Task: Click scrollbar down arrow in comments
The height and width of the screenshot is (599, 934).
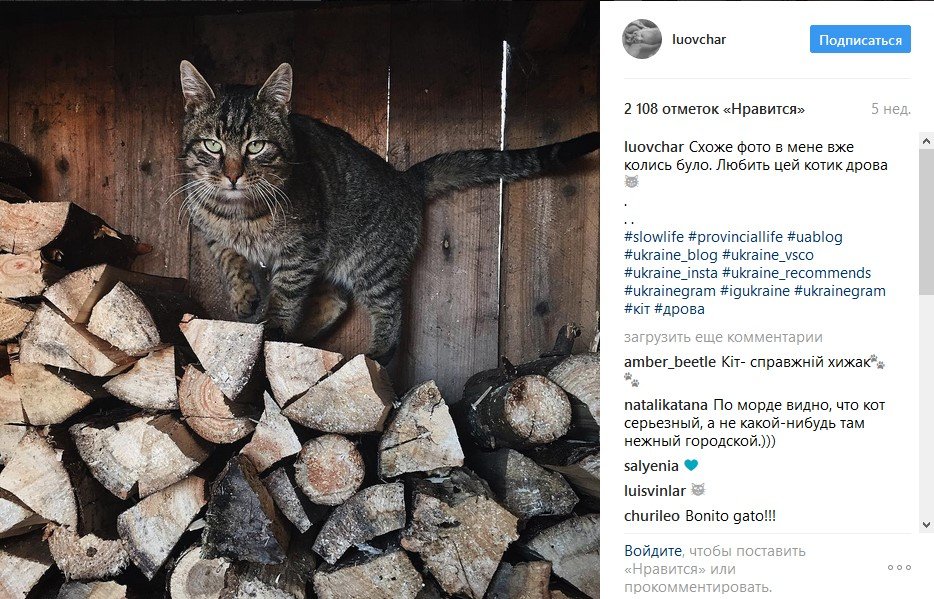Action: [x=926, y=525]
